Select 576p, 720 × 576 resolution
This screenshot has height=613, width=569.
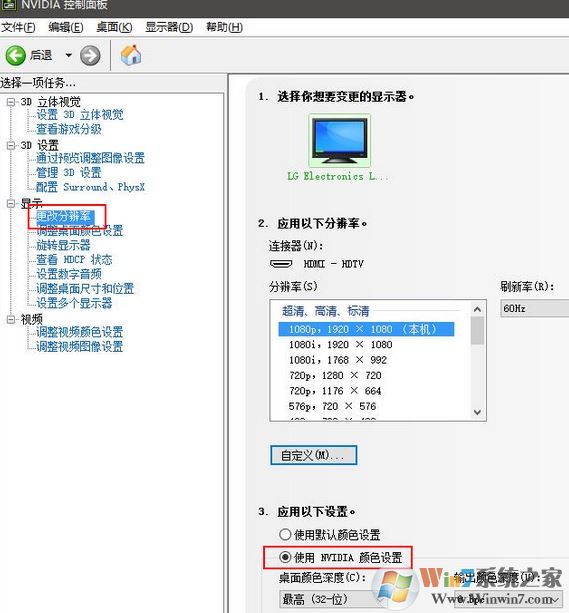point(332,407)
